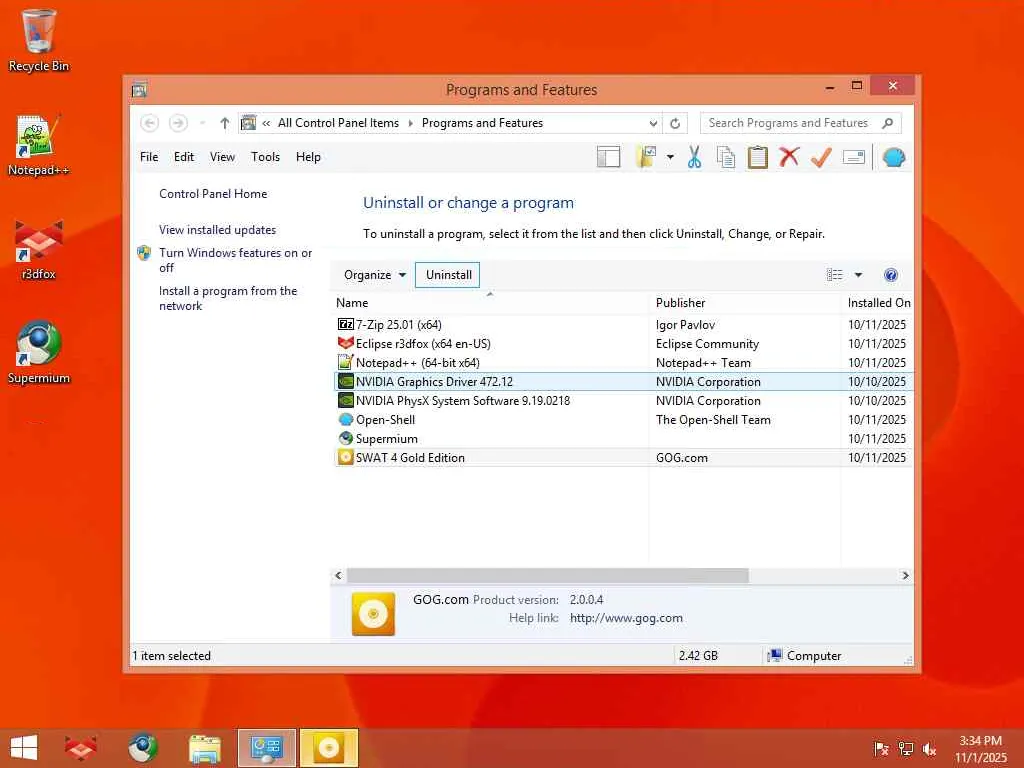Click the folder options toolbar icon
This screenshot has width=1024, height=768.
point(646,157)
